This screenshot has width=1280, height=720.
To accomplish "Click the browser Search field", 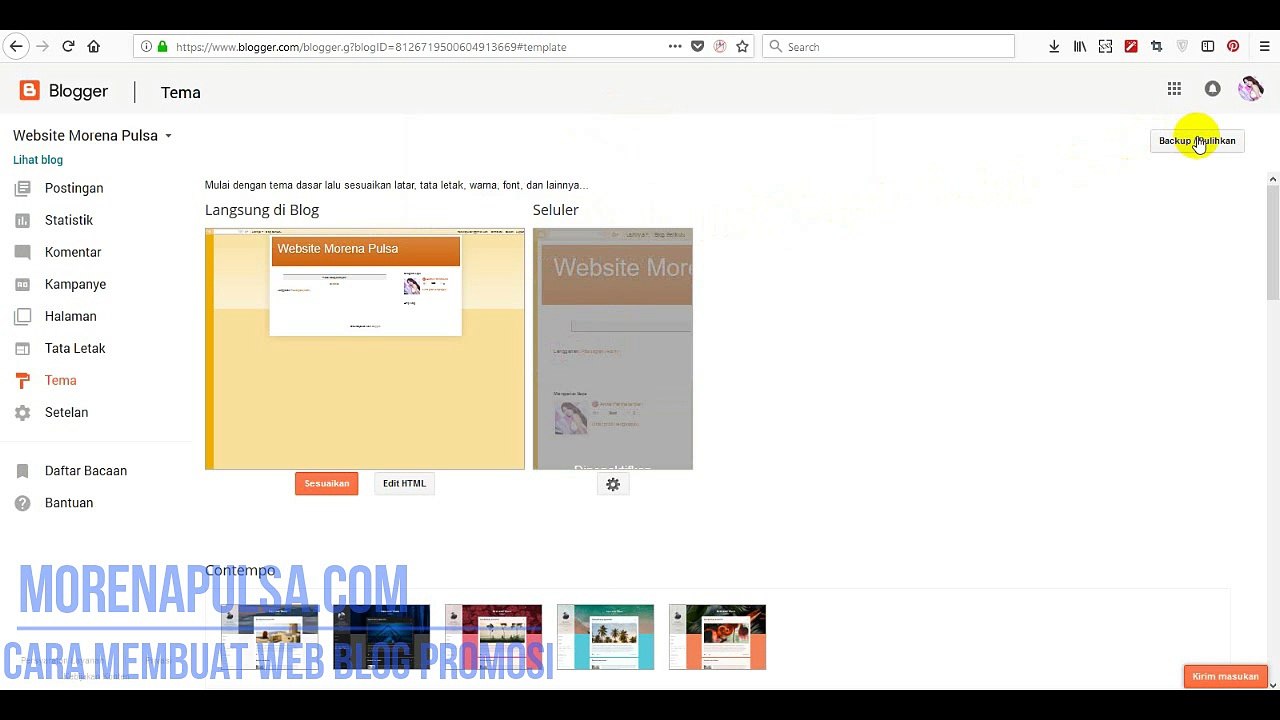I will [x=888, y=46].
